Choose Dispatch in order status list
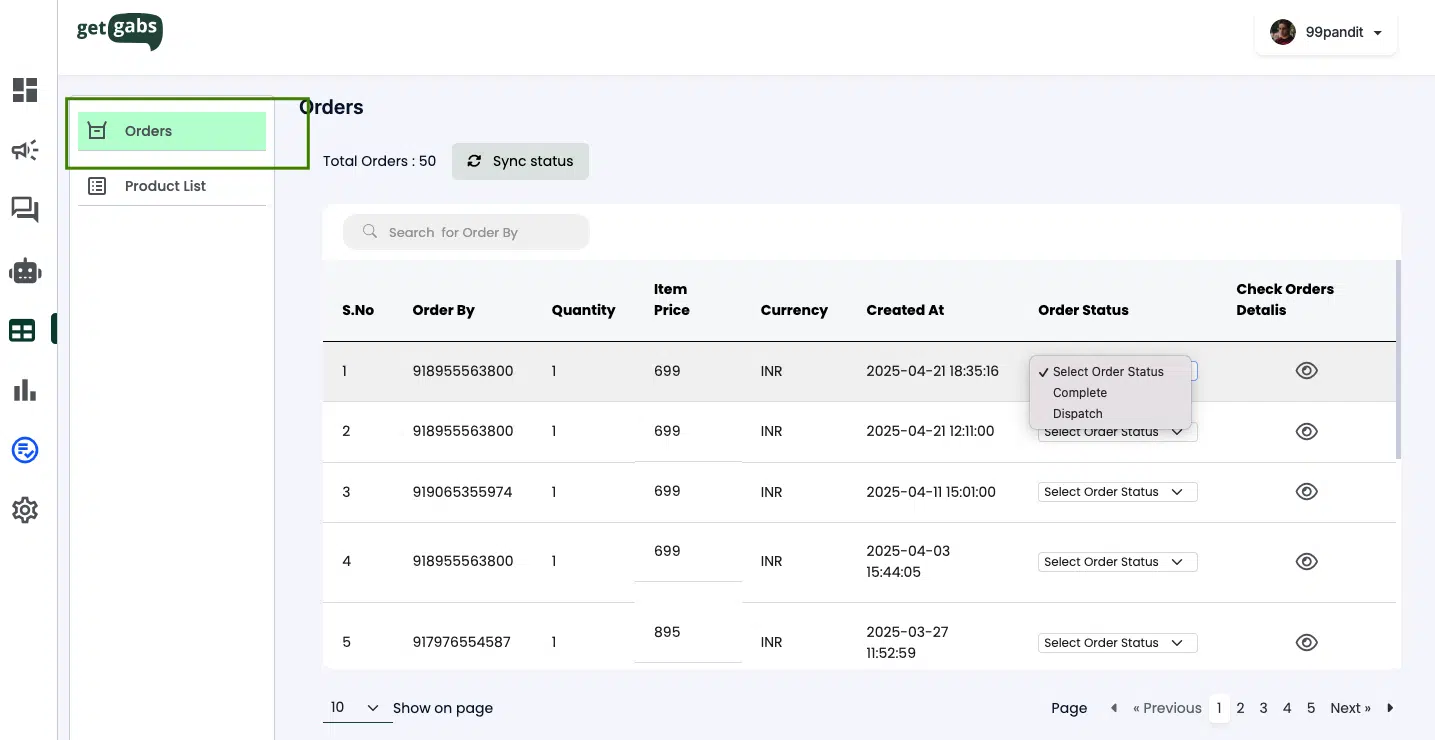 pos(1078,414)
